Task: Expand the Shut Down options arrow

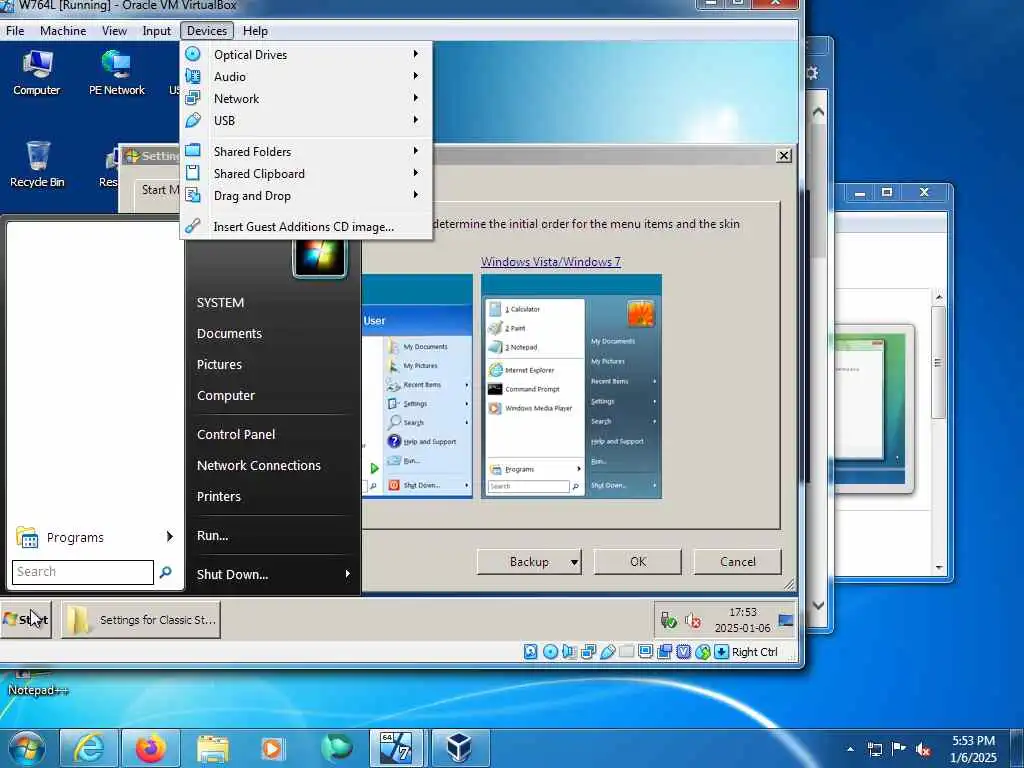Action: tap(347, 574)
